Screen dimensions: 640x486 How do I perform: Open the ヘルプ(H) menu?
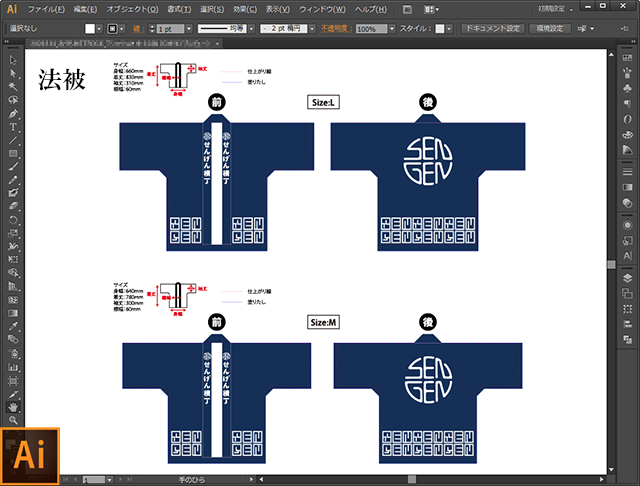[x=370, y=9]
